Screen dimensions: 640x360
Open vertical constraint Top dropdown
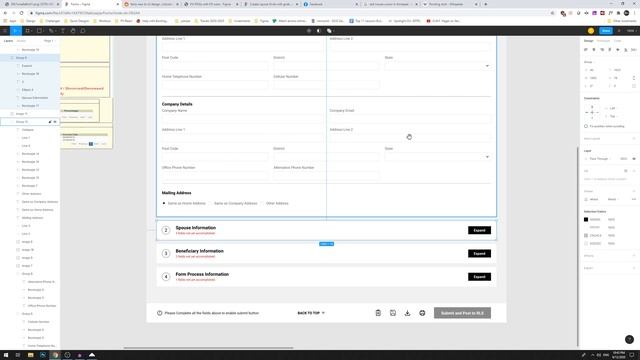point(612,116)
